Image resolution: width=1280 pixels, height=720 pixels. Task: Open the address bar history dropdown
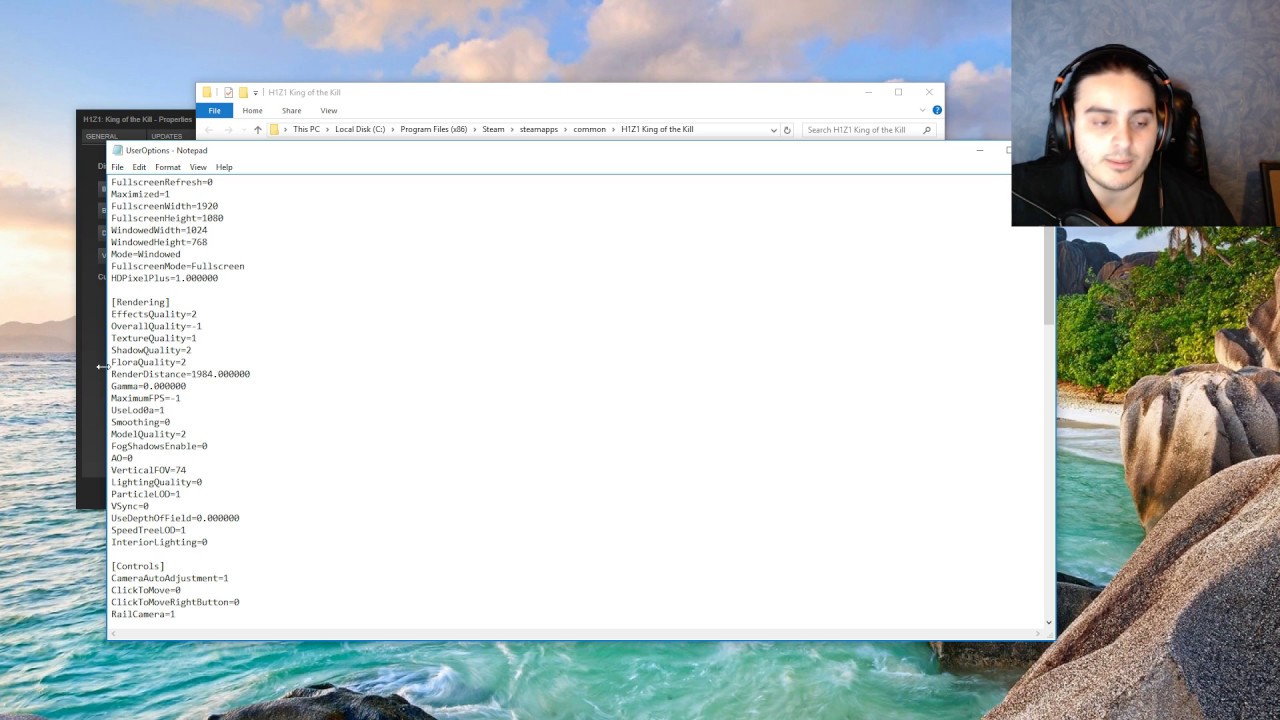773,130
